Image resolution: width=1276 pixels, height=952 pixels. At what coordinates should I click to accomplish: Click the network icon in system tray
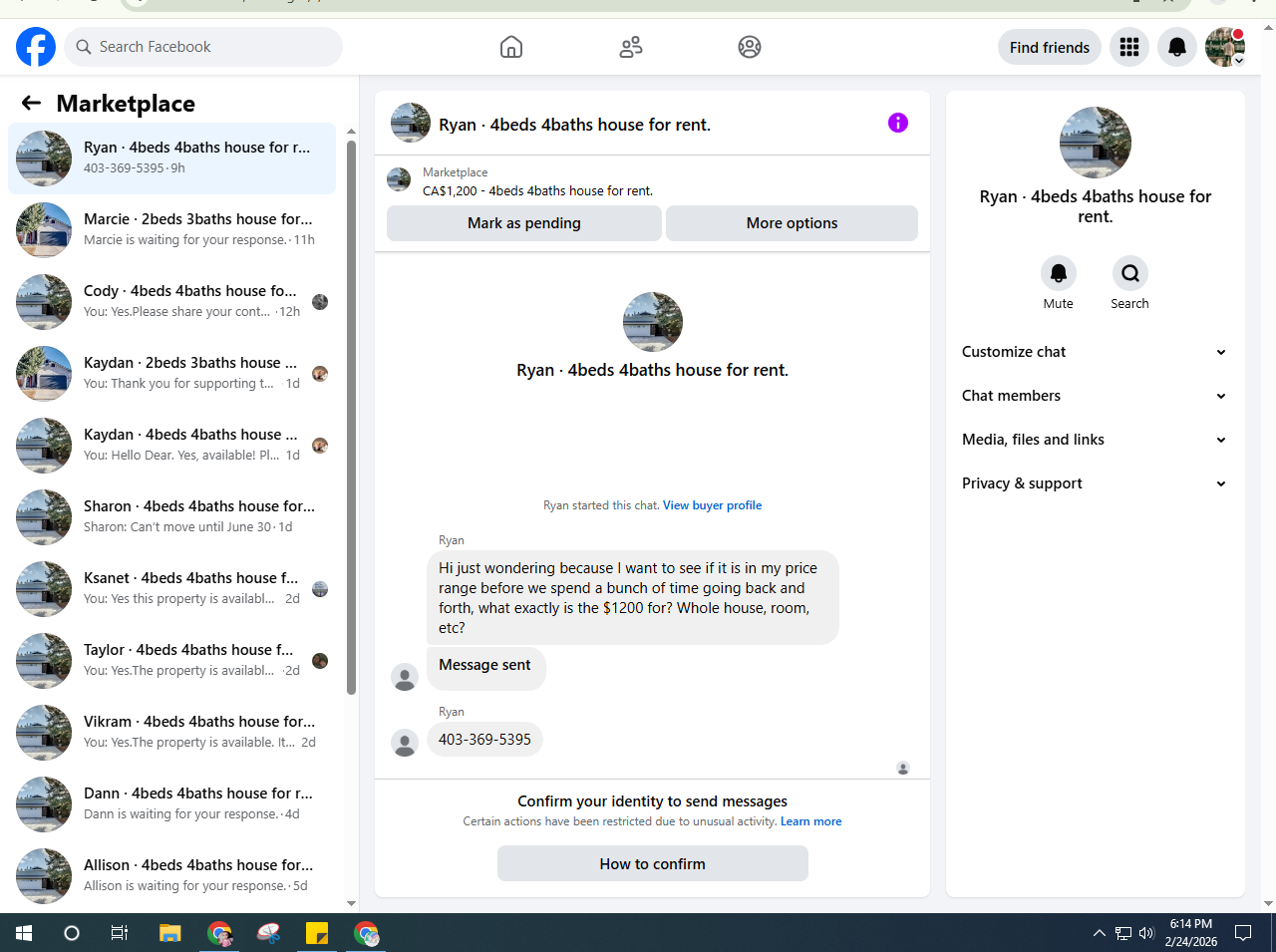click(x=1123, y=933)
